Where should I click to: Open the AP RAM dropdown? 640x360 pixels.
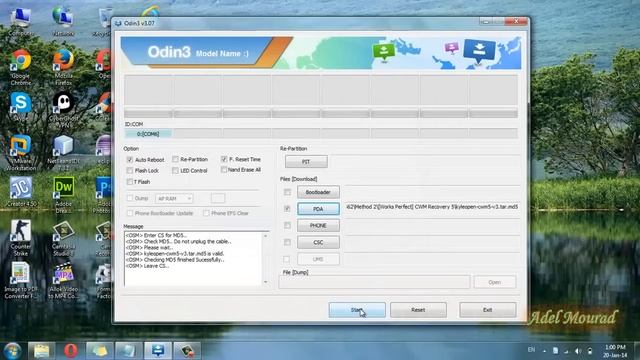point(174,198)
